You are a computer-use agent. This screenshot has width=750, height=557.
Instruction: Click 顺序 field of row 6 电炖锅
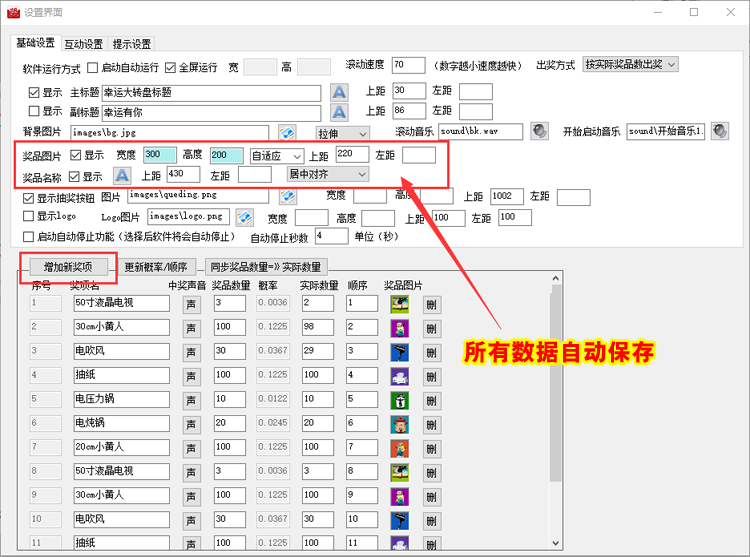click(x=362, y=424)
